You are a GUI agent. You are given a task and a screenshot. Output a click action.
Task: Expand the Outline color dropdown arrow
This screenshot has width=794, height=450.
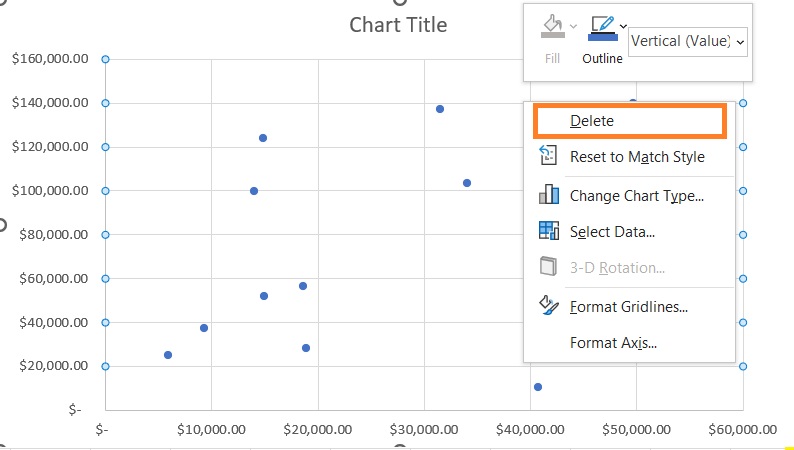(623, 26)
